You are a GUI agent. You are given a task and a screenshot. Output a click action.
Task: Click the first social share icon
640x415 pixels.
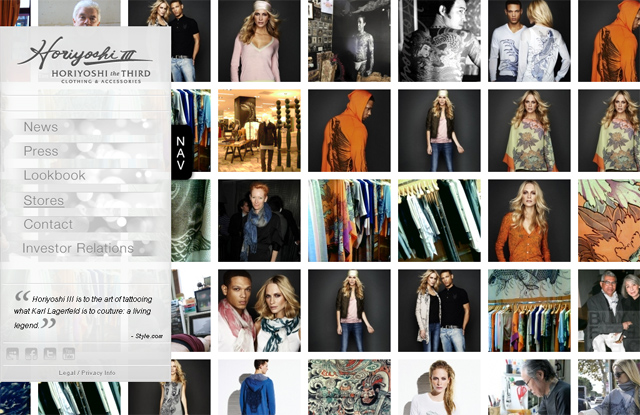tap(12, 353)
